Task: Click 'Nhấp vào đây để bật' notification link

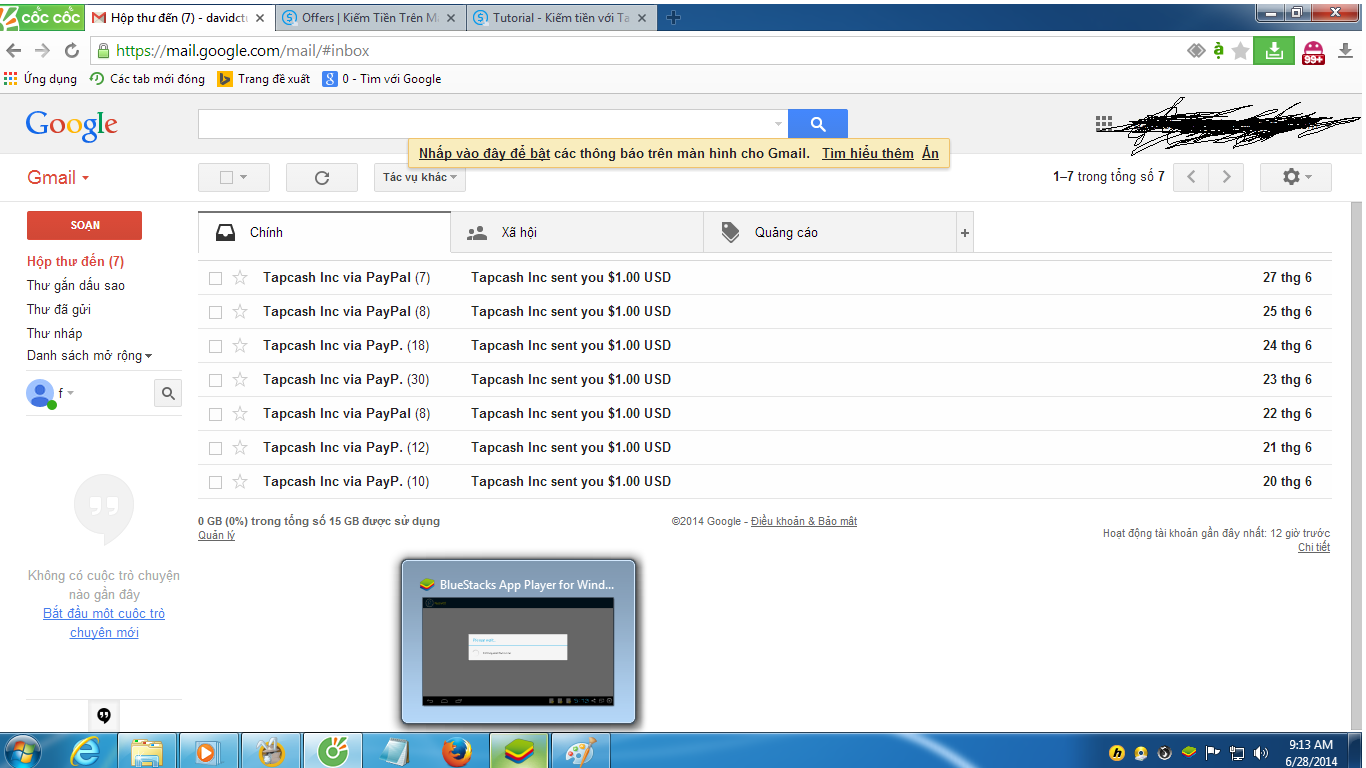Action: 485,153
